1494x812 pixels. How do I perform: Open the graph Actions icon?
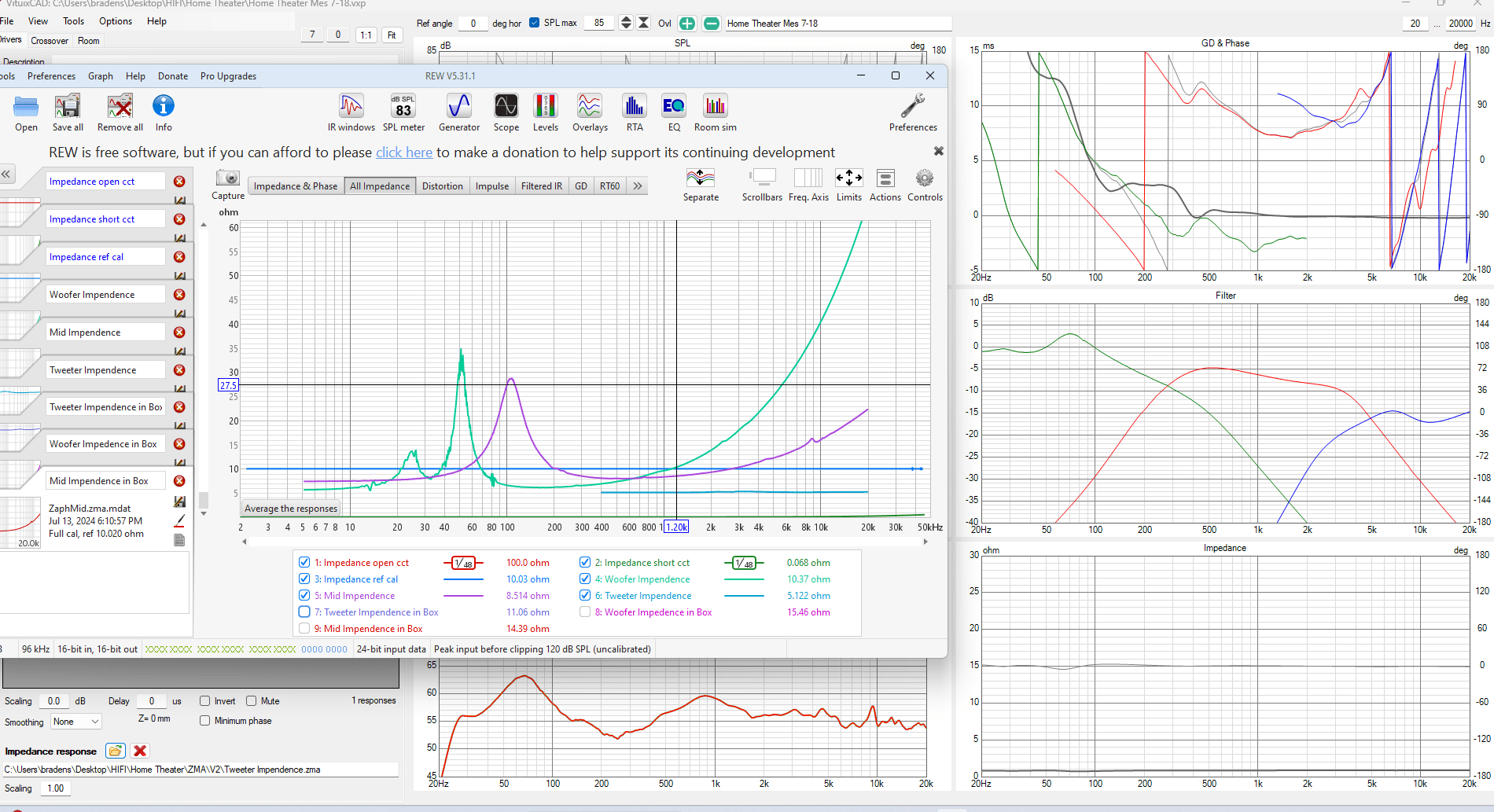pos(885,186)
